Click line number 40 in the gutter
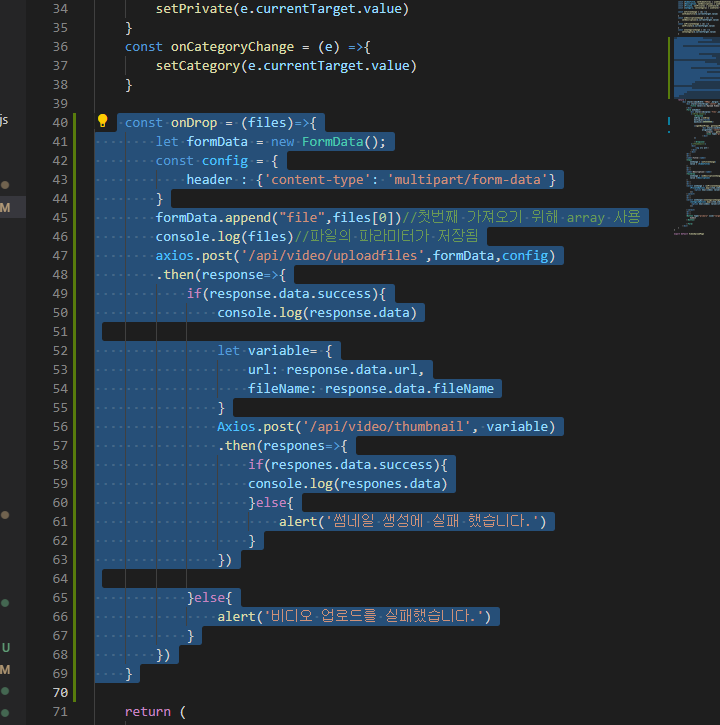 pyautogui.click(x=60, y=123)
